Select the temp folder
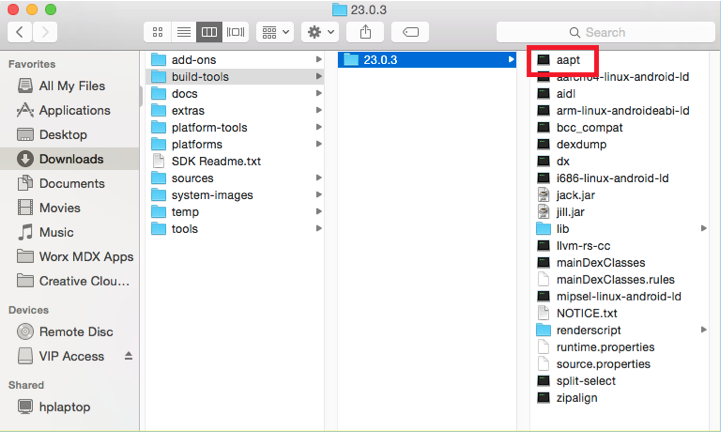Screen dimensions: 721x432 point(235,212)
